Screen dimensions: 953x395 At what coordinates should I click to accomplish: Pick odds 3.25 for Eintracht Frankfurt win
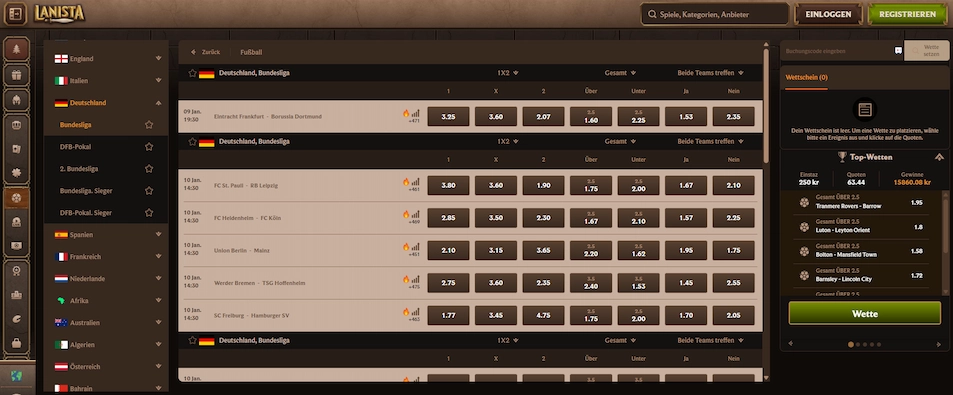(448, 117)
